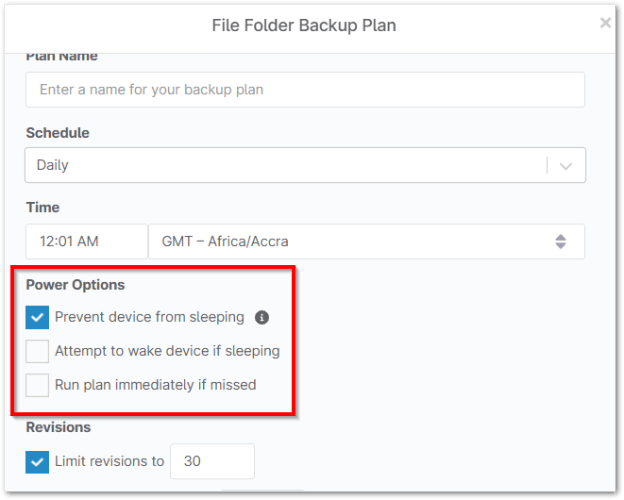Click the timezone up-down arrows icon

coord(560,241)
